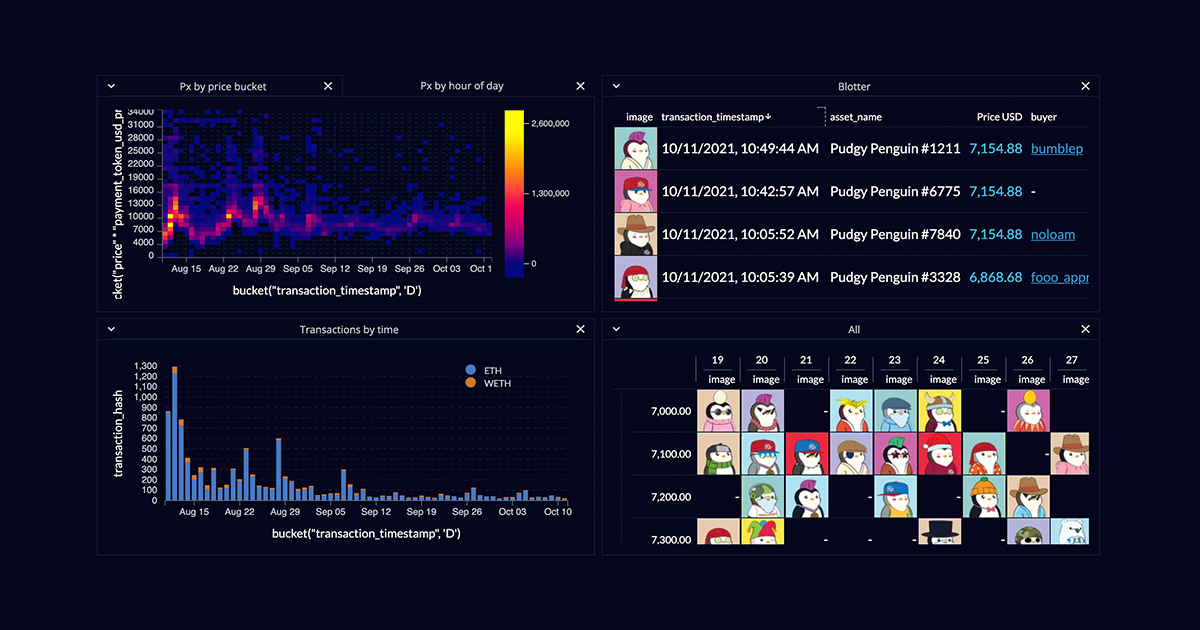Select the Pudgy Penguin #6775 name cell
1200x630 pixels.
(895, 191)
